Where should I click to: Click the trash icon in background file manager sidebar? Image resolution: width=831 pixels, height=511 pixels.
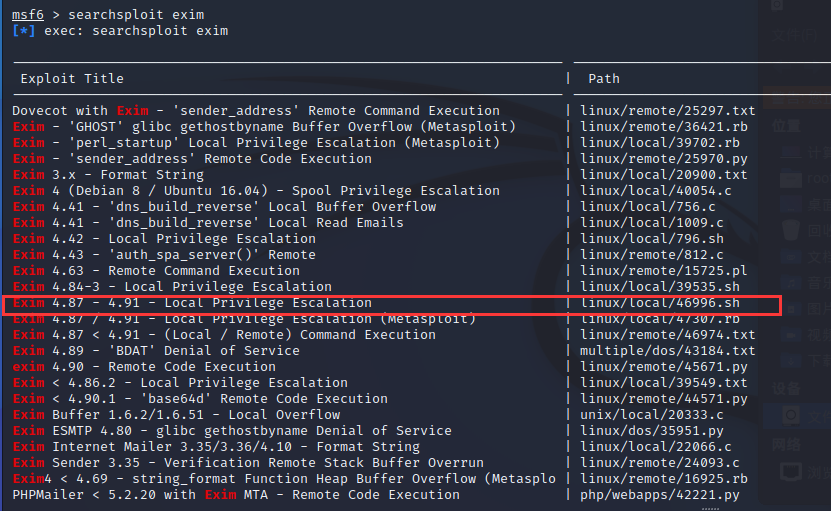click(x=790, y=230)
